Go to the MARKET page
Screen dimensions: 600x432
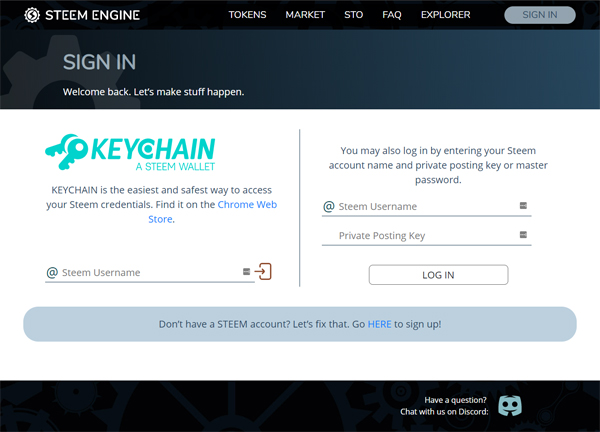pos(305,16)
